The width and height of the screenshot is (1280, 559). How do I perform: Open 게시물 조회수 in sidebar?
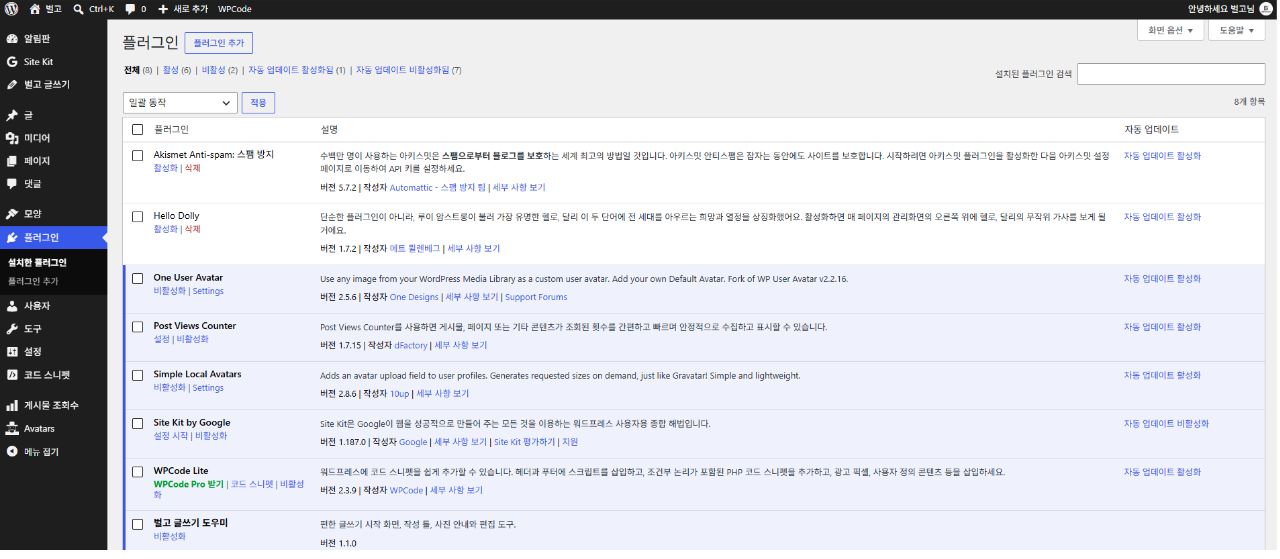[53, 405]
